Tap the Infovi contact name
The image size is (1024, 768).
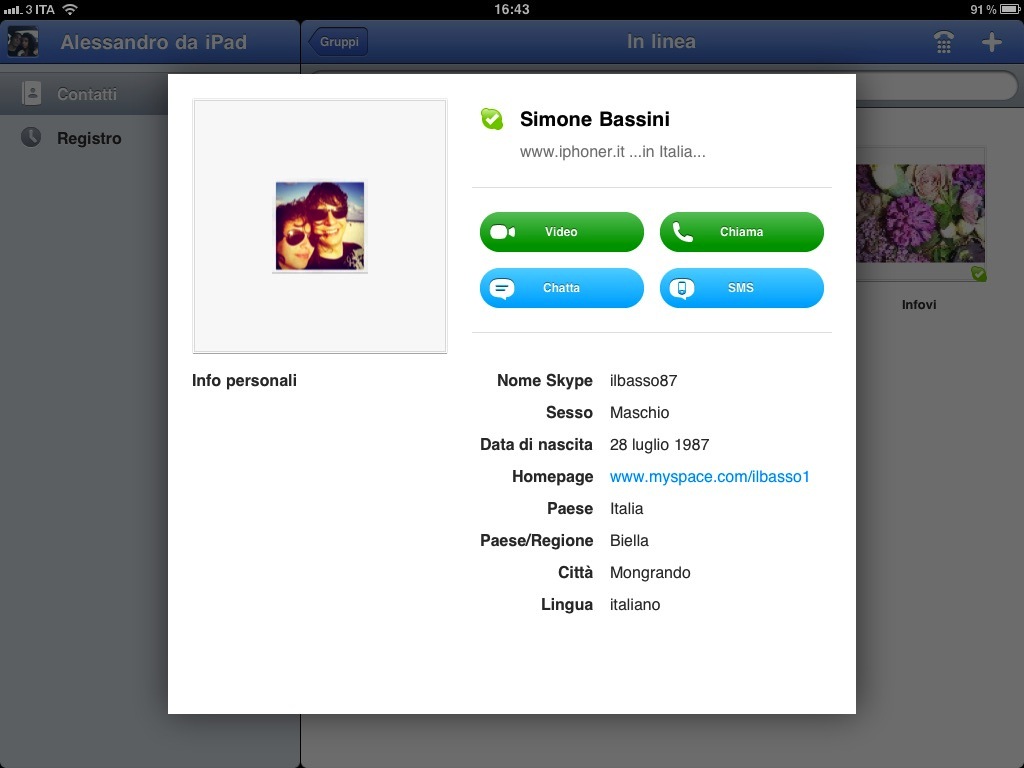(919, 304)
